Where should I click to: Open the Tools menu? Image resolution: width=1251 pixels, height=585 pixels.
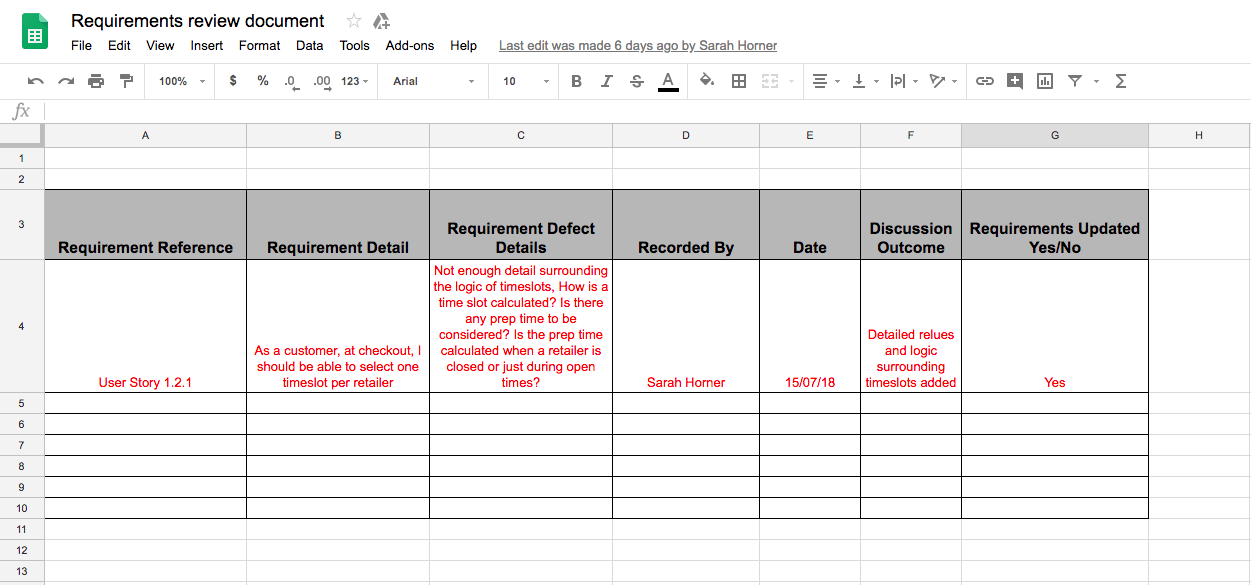click(x=355, y=45)
